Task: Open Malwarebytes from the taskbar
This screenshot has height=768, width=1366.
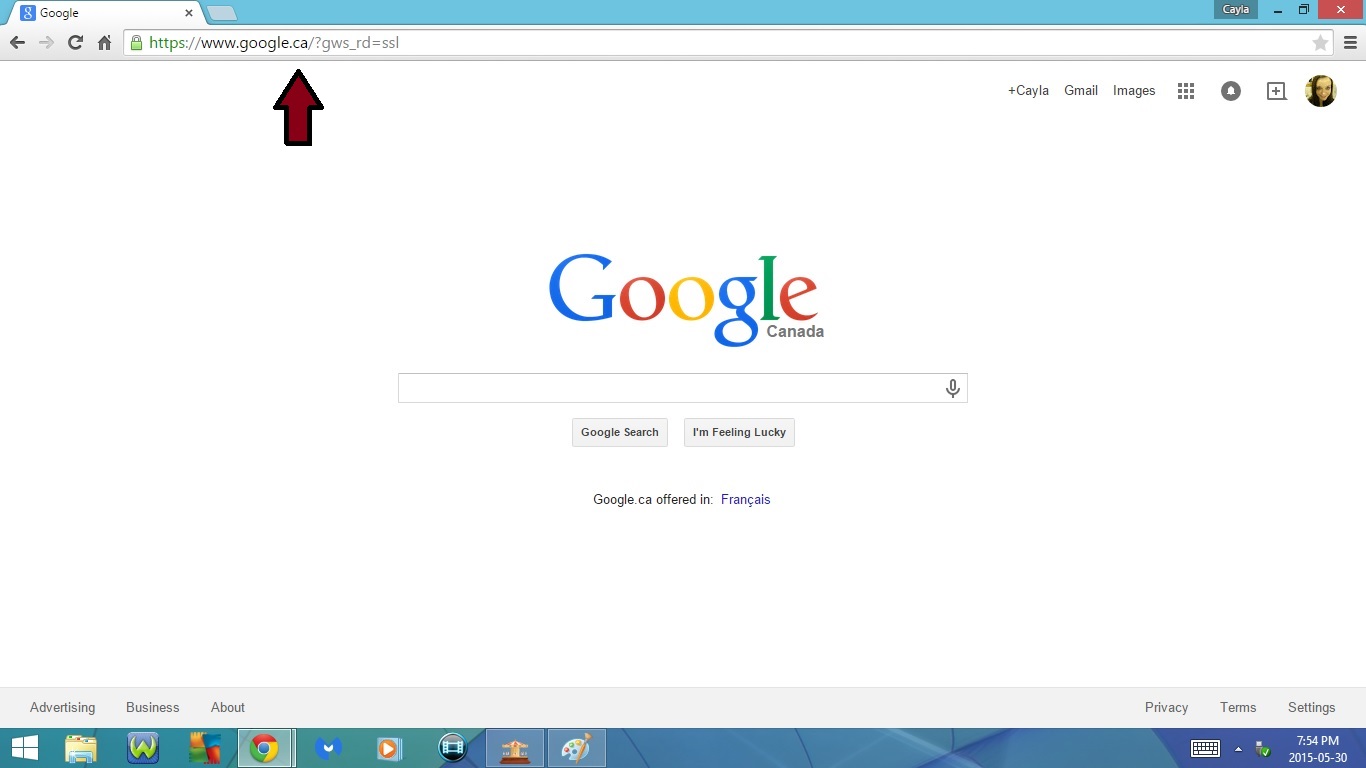Action: tap(328, 748)
